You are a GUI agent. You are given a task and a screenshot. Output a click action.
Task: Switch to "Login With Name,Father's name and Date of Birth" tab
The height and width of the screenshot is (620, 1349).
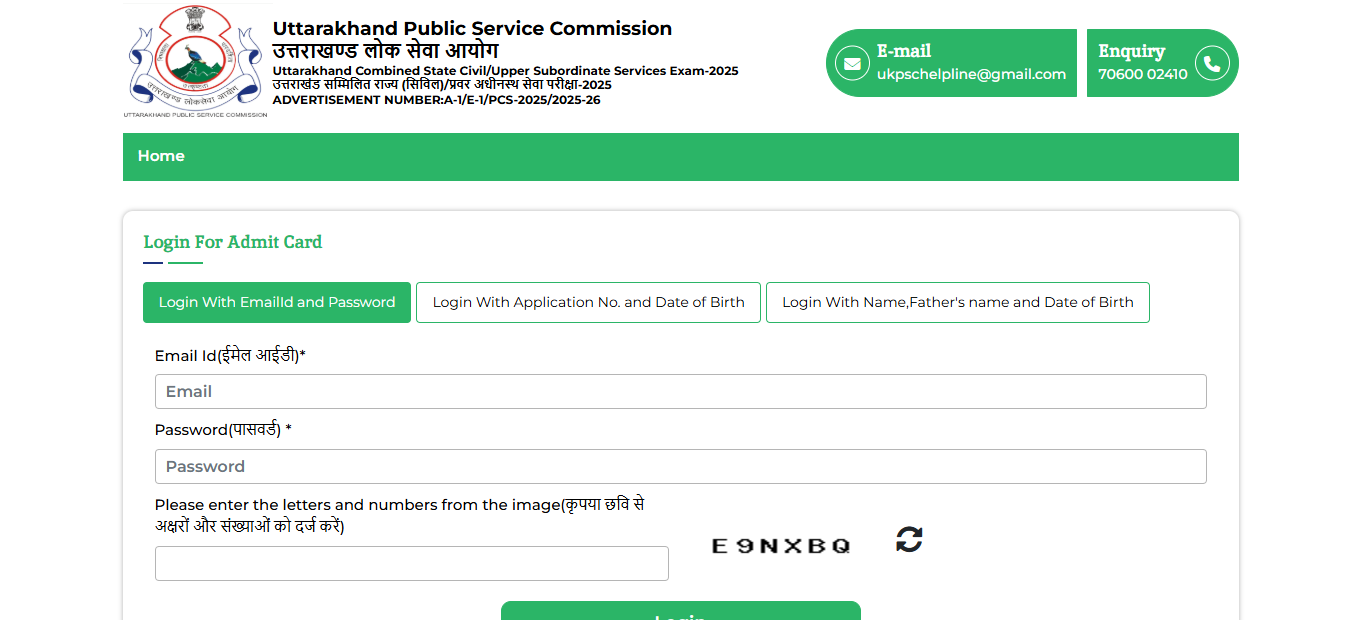click(x=957, y=302)
